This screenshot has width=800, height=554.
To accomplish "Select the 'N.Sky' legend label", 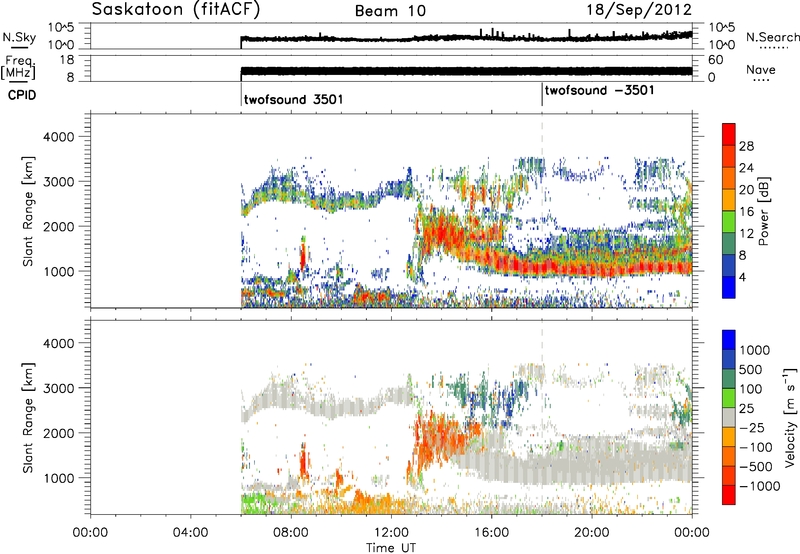I will (19, 37).
